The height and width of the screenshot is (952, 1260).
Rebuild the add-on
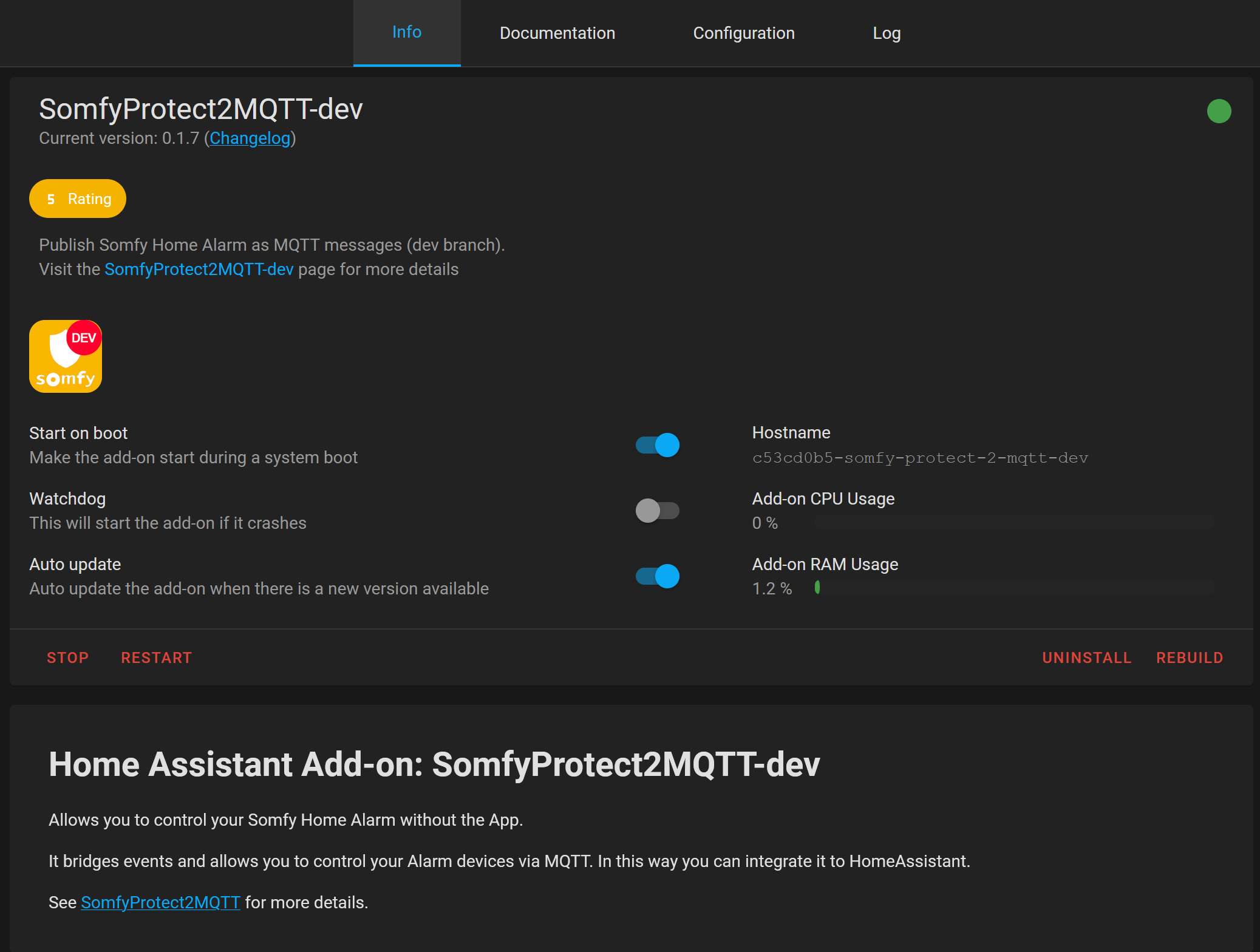[1190, 657]
